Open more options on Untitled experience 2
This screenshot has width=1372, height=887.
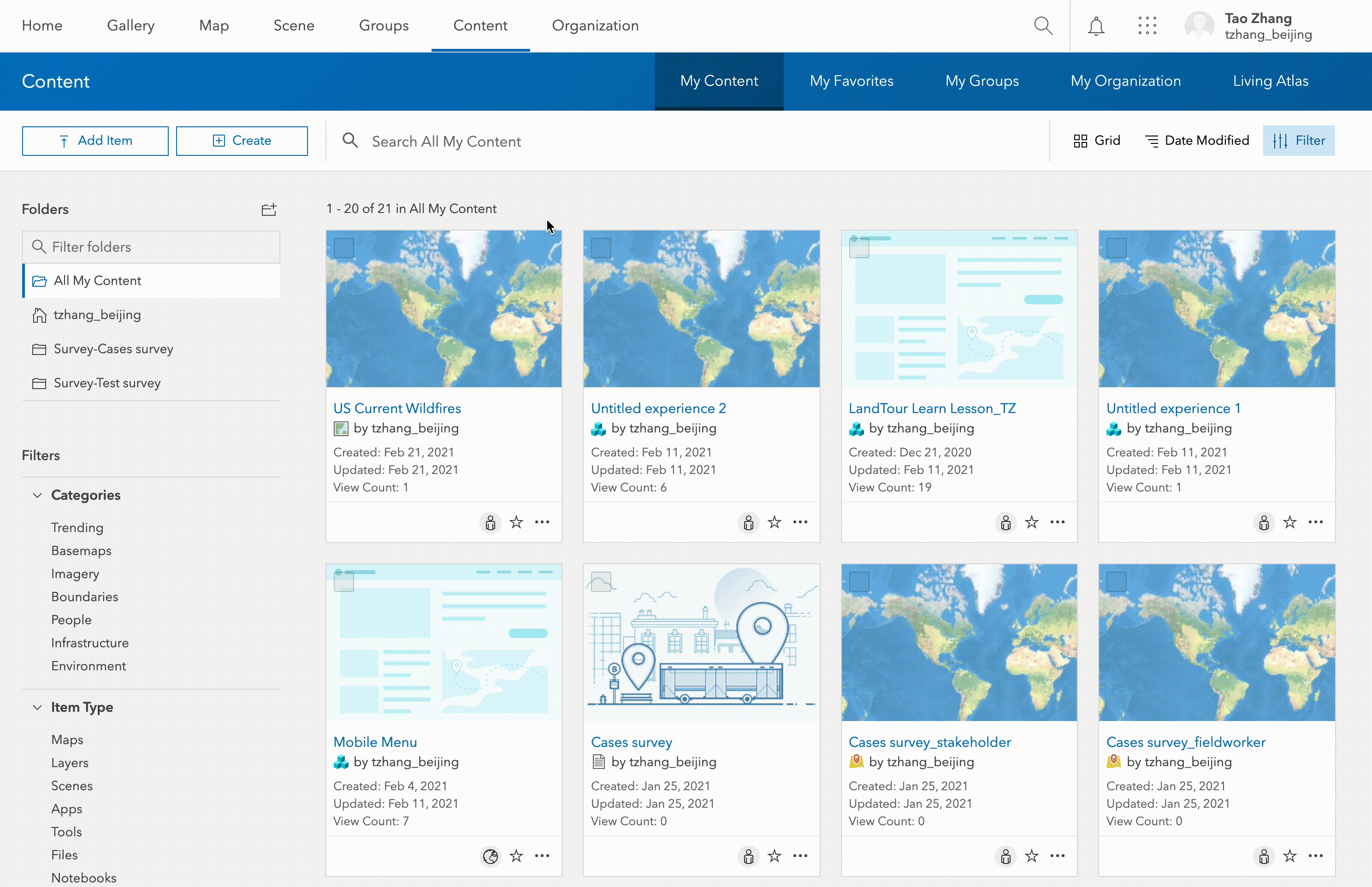point(800,522)
